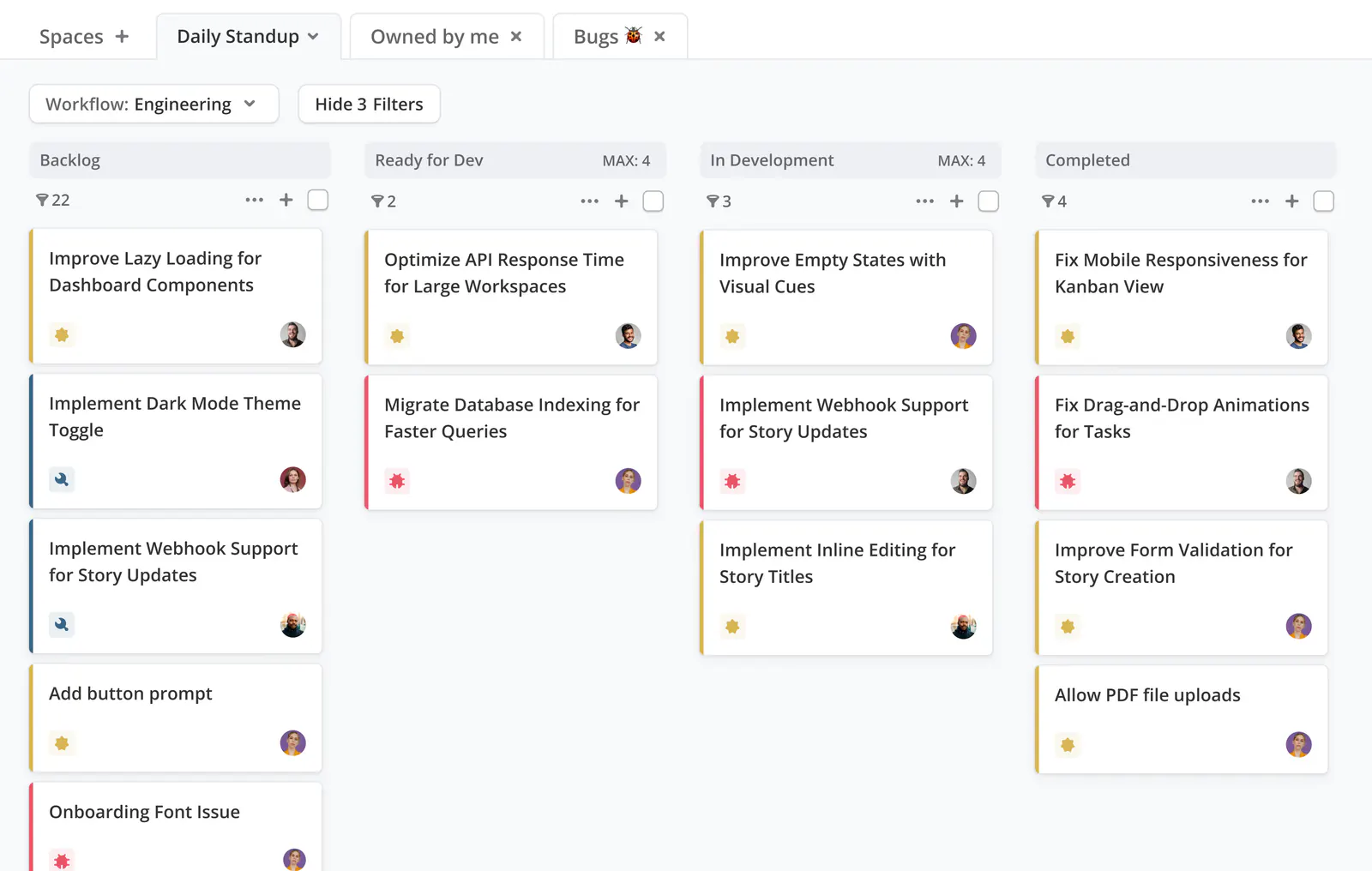Click chore icon on Improve Form Validation card

tap(1068, 626)
